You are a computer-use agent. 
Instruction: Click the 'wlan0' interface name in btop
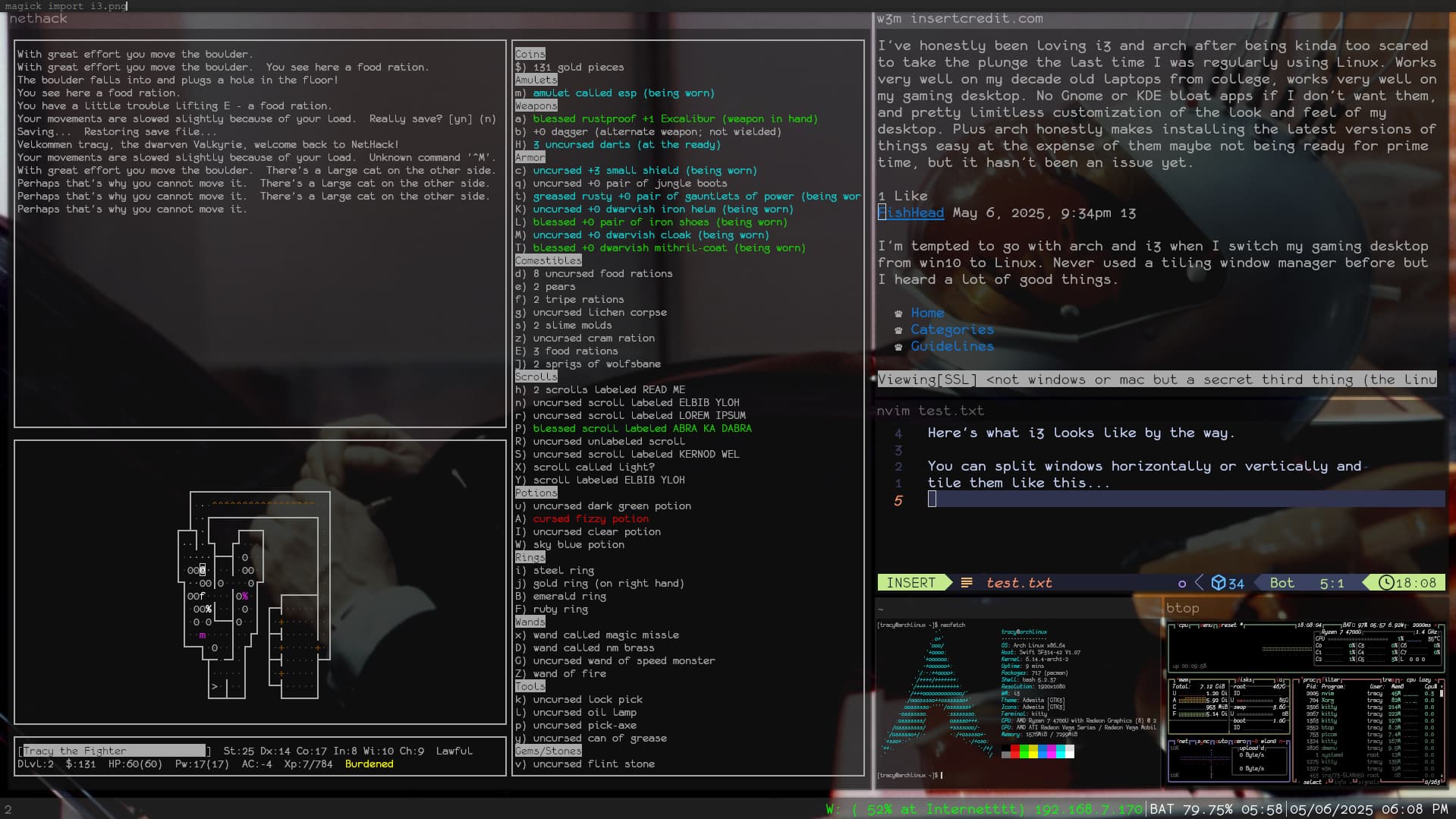click(x=1269, y=742)
